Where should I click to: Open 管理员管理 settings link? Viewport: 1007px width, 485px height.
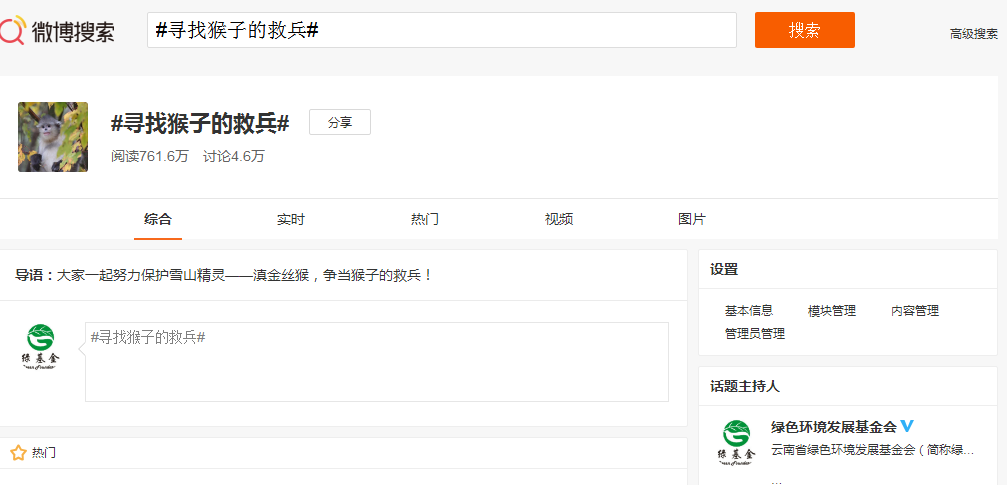[755, 334]
